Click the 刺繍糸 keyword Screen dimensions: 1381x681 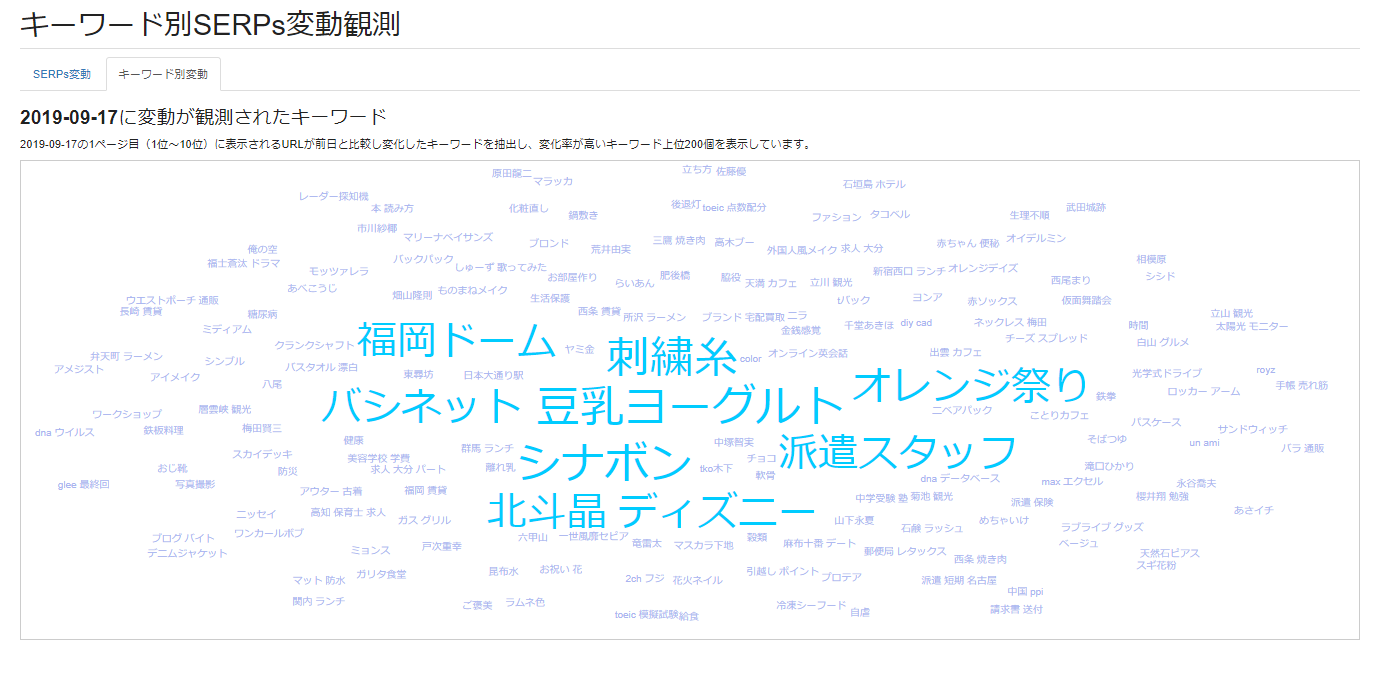point(671,356)
